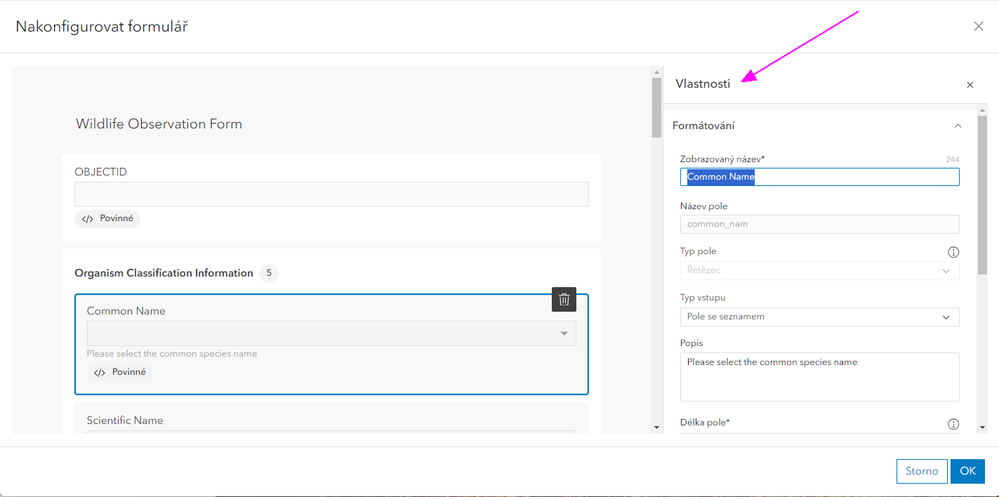999x497 pixels.
Task: Click the Povinné code badge under OBJECTID
Action: 107,218
